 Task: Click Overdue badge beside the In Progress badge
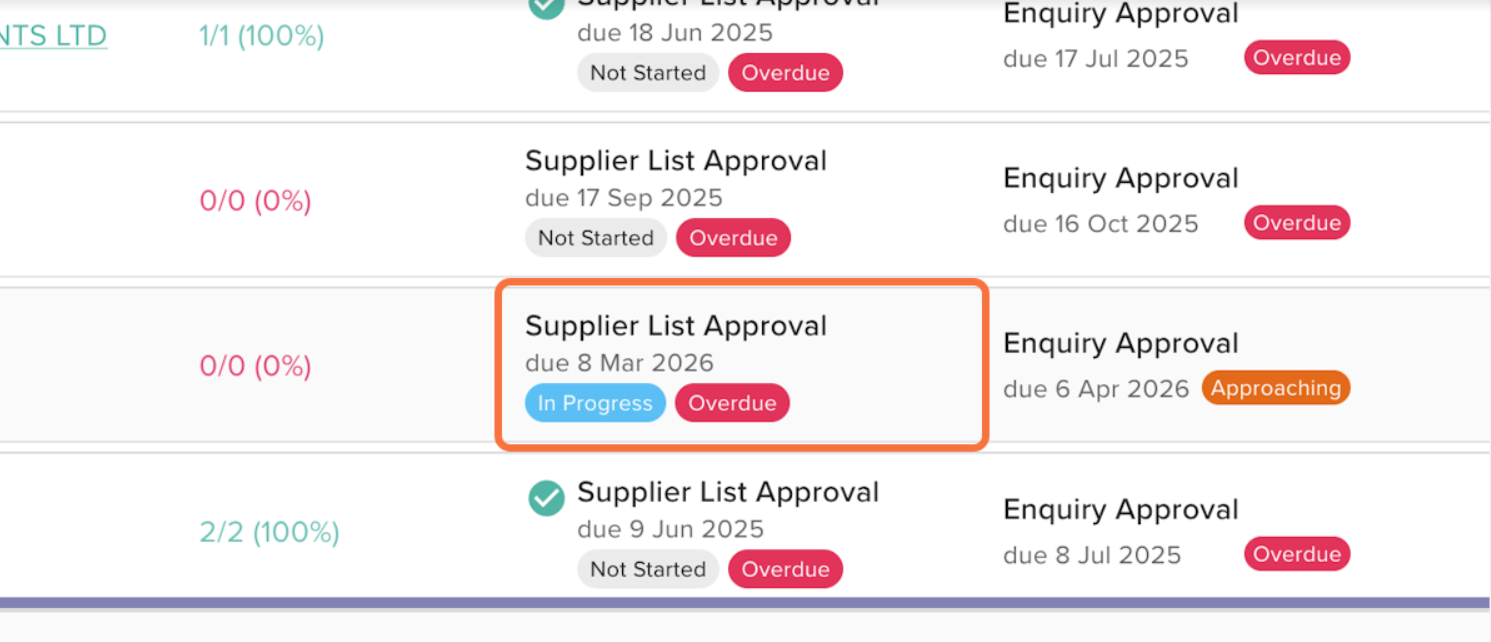[732, 403]
